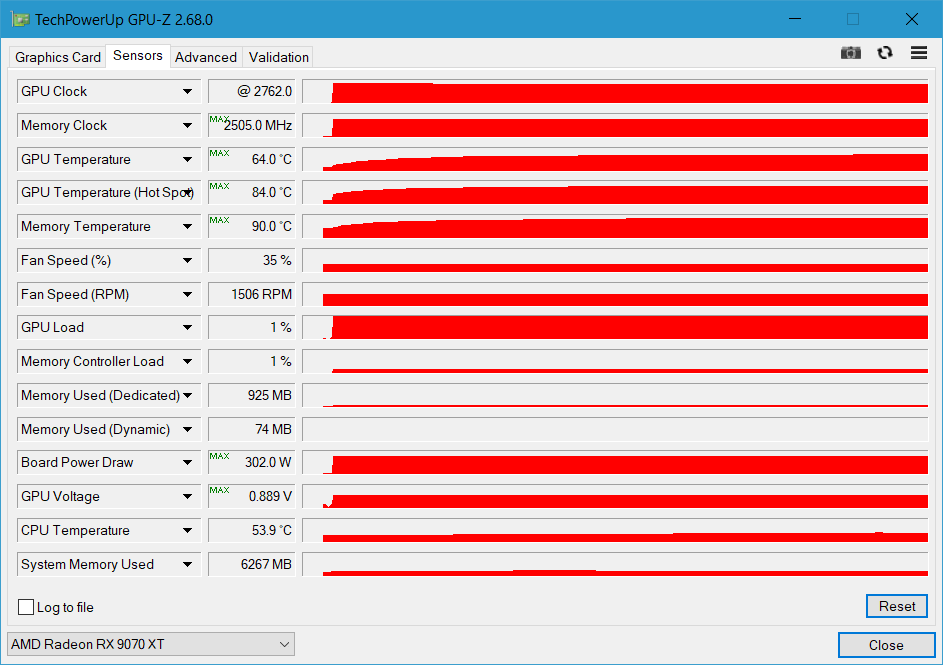Open the Advanced tab

[206, 57]
